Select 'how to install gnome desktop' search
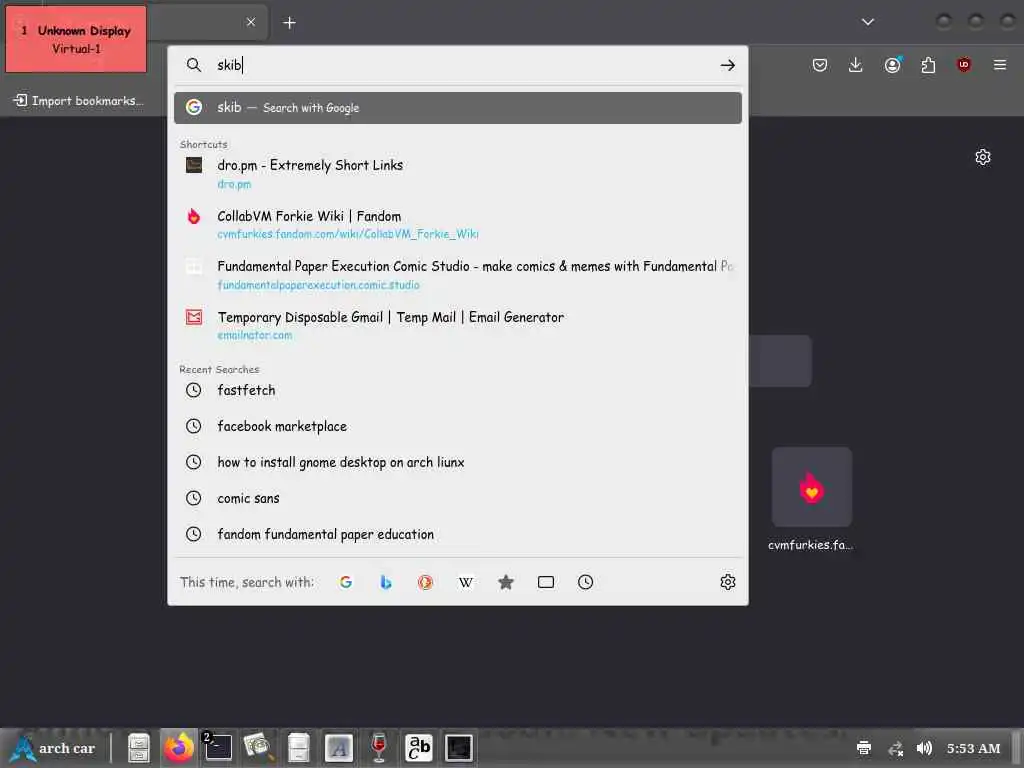1024x768 pixels. (458, 462)
